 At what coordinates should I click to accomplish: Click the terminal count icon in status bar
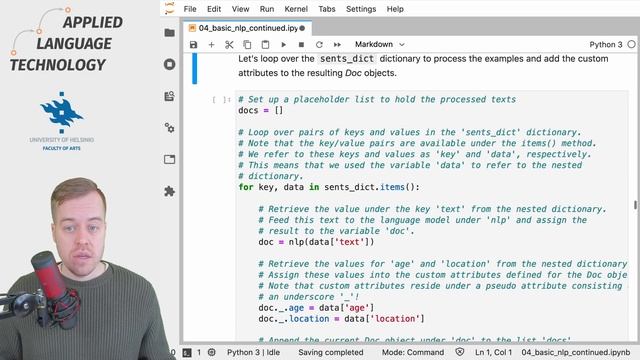point(187,352)
